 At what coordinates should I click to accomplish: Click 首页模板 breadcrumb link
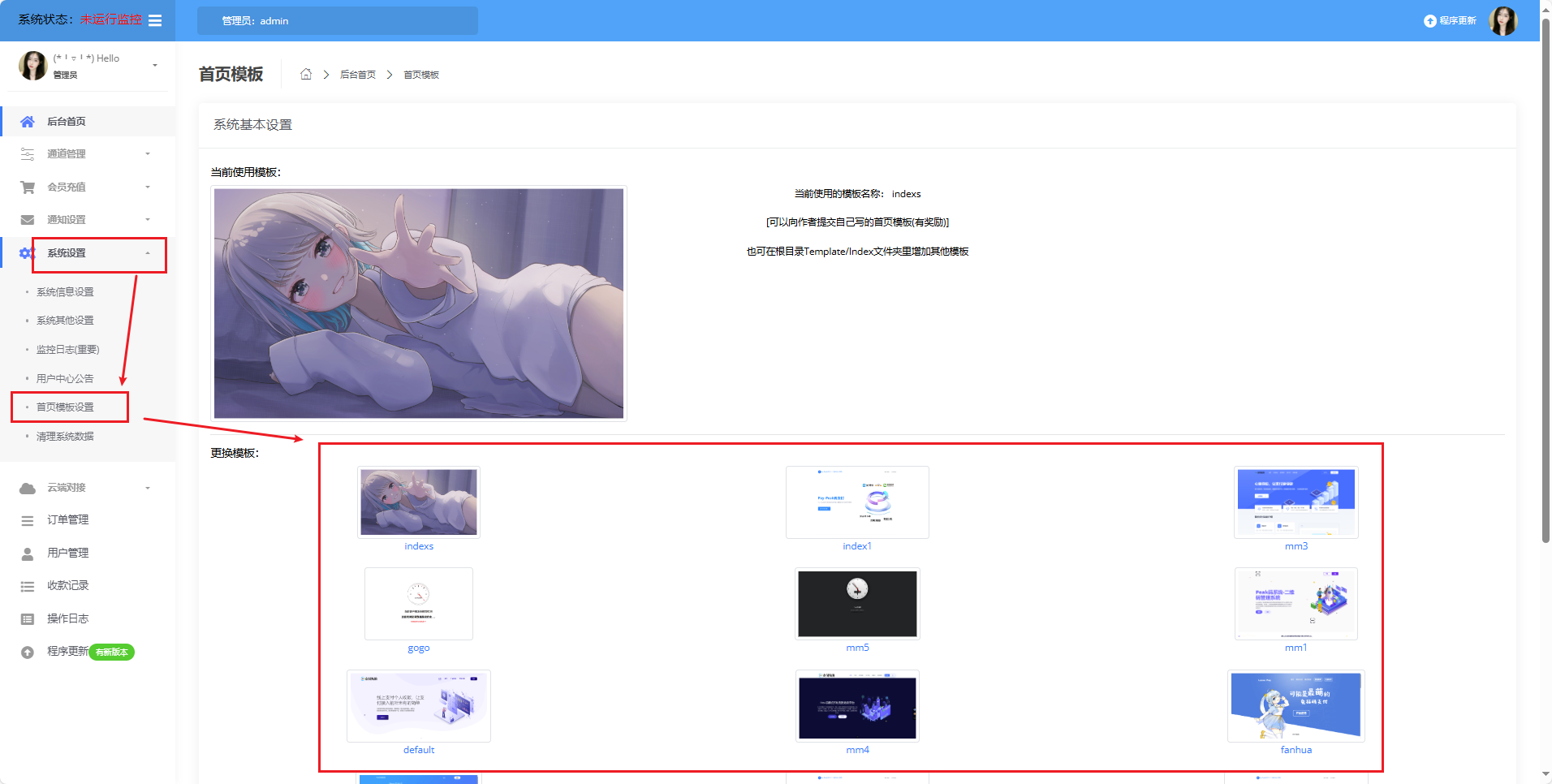pyautogui.click(x=421, y=75)
